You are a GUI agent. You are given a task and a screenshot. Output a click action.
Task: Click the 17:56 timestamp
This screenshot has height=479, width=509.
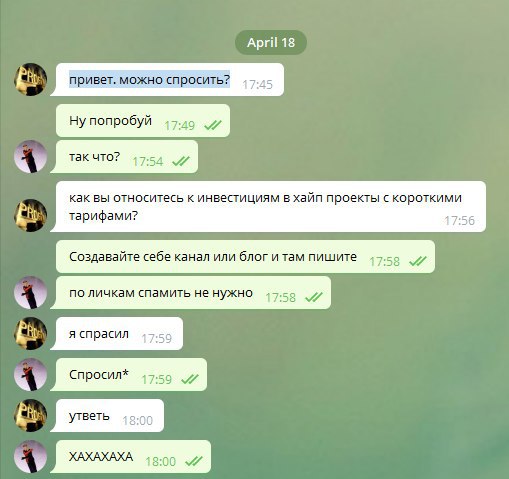459,221
